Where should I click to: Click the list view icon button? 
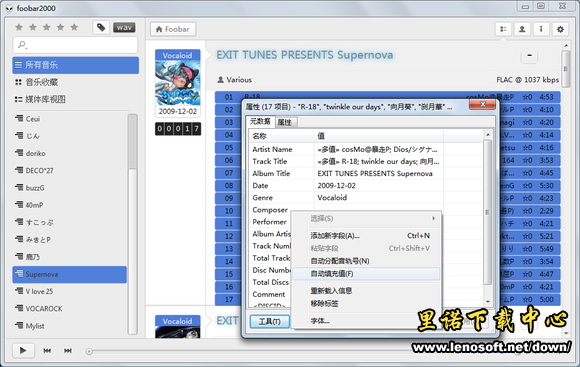(x=503, y=29)
